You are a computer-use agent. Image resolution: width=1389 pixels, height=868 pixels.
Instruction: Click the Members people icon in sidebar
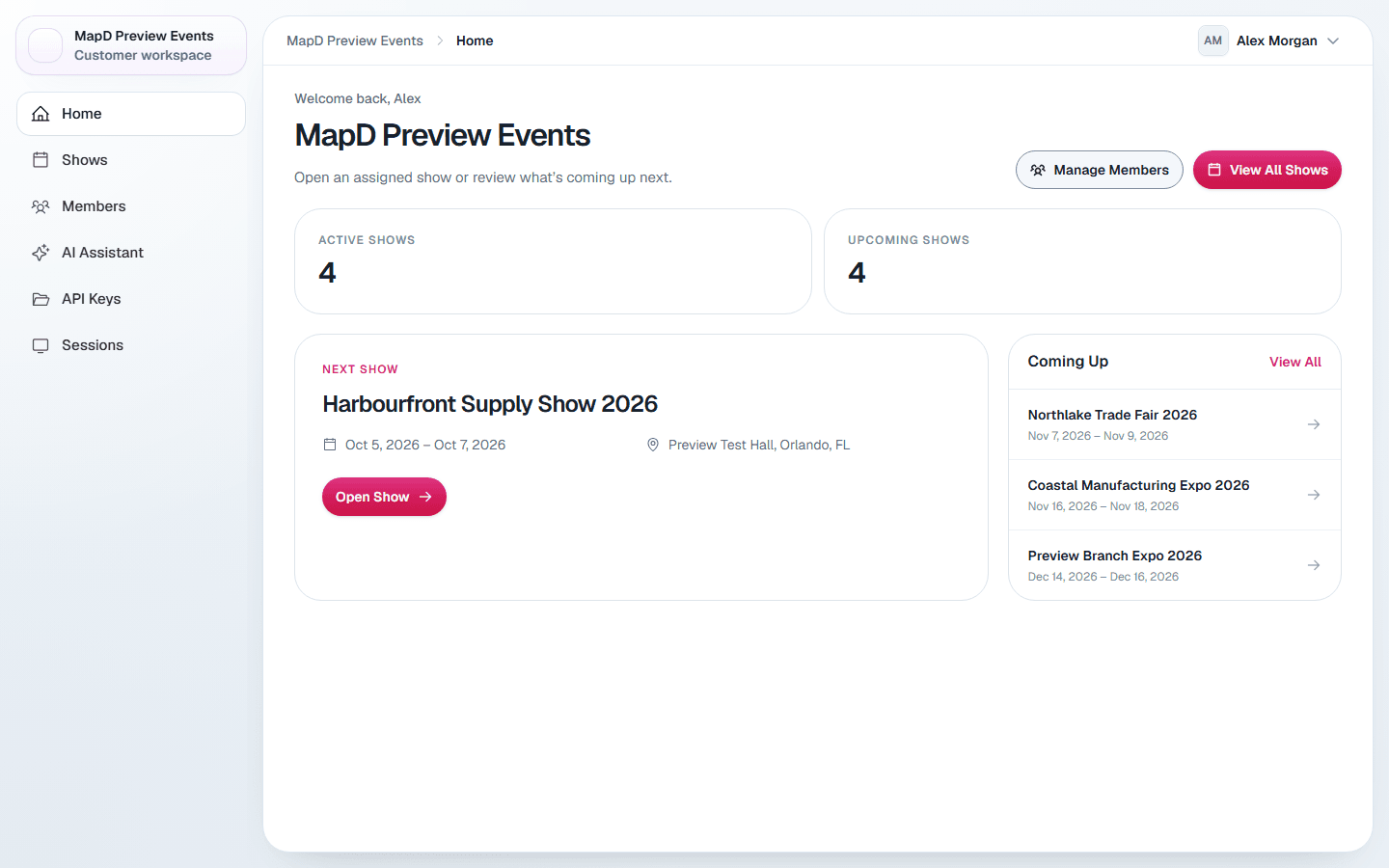click(x=41, y=206)
